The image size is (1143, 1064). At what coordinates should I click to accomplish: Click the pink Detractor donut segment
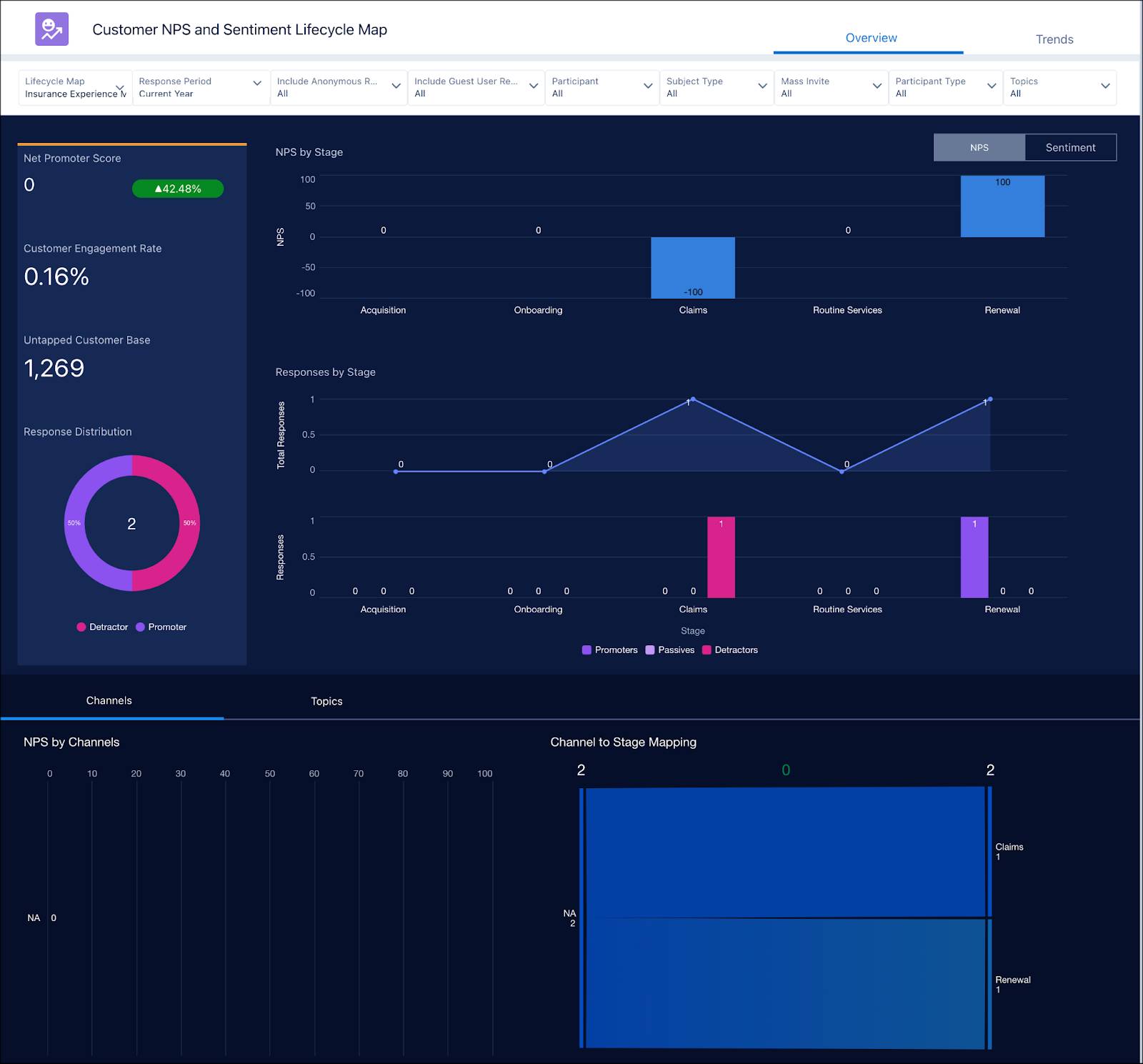point(189,523)
